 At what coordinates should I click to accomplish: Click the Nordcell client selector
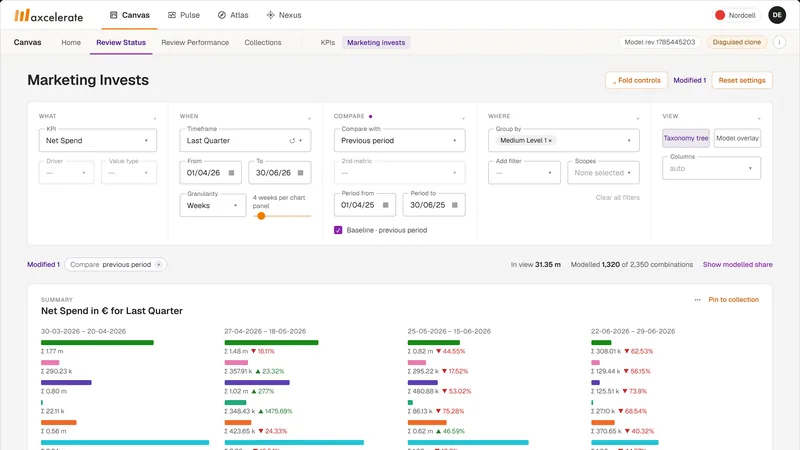(x=735, y=15)
